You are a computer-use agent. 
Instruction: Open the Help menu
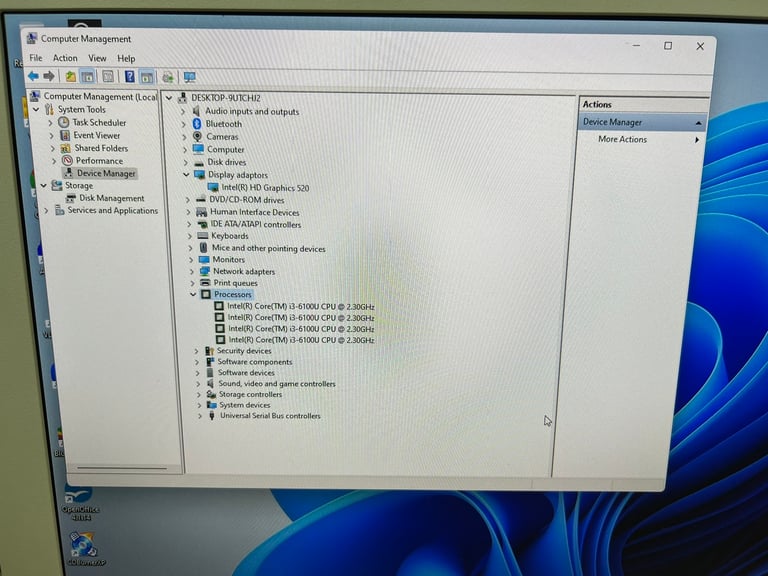click(126, 58)
